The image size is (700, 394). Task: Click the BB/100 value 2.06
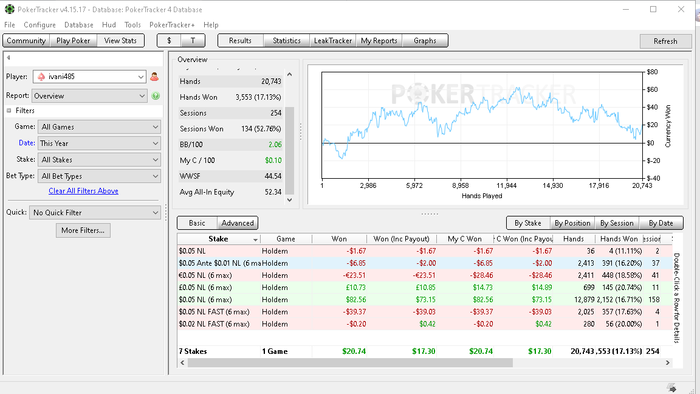(275, 145)
